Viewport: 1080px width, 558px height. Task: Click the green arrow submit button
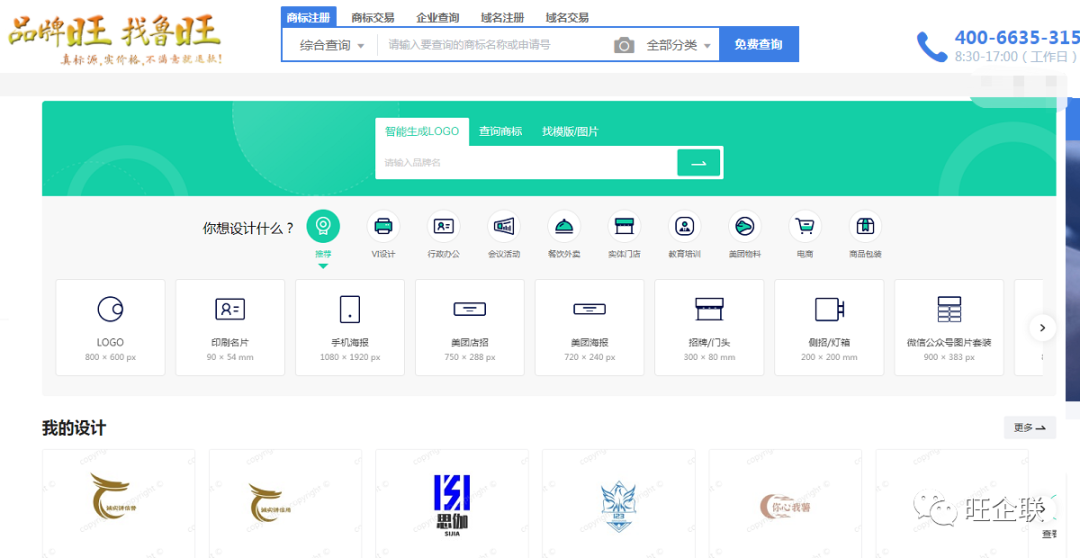(698, 163)
